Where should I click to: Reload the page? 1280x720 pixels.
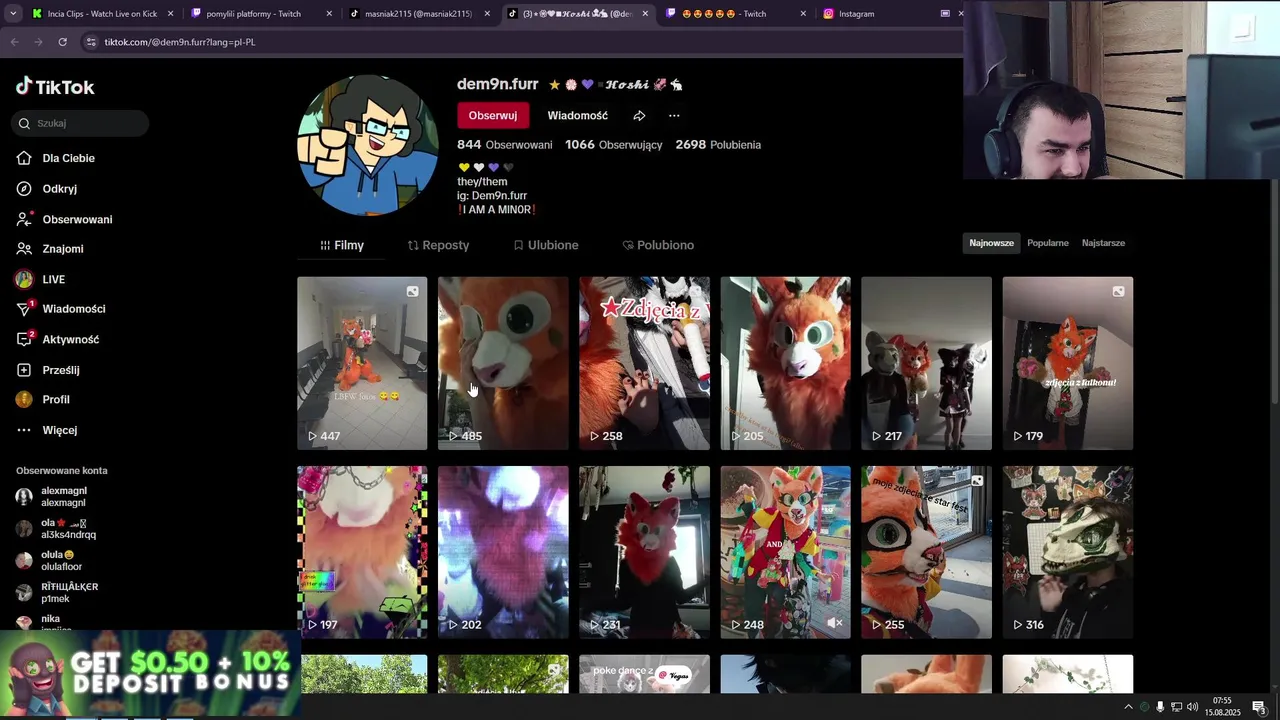click(x=62, y=42)
